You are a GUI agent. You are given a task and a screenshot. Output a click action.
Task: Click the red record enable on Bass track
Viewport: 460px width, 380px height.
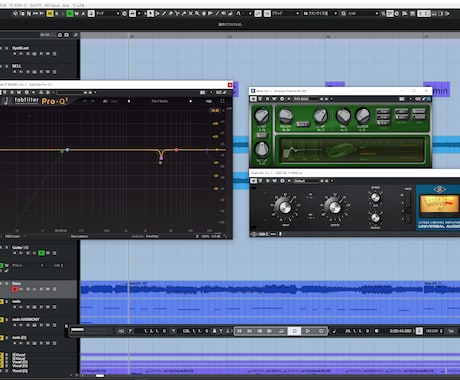click(x=15, y=289)
